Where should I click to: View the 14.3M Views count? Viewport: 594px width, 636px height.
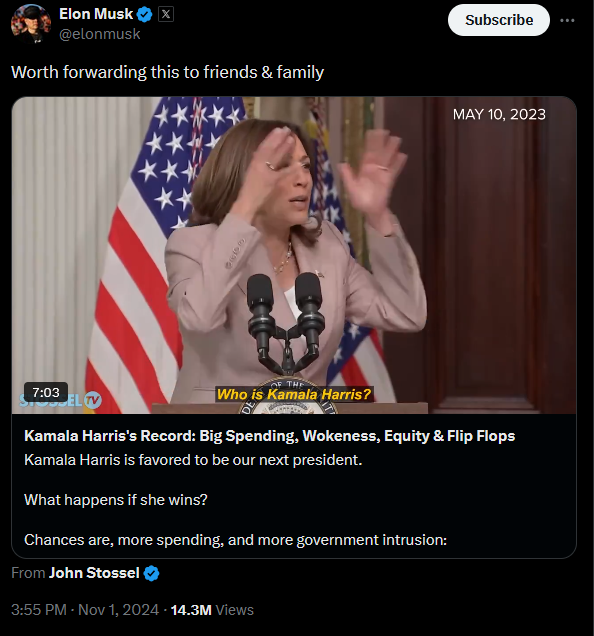click(x=212, y=610)
